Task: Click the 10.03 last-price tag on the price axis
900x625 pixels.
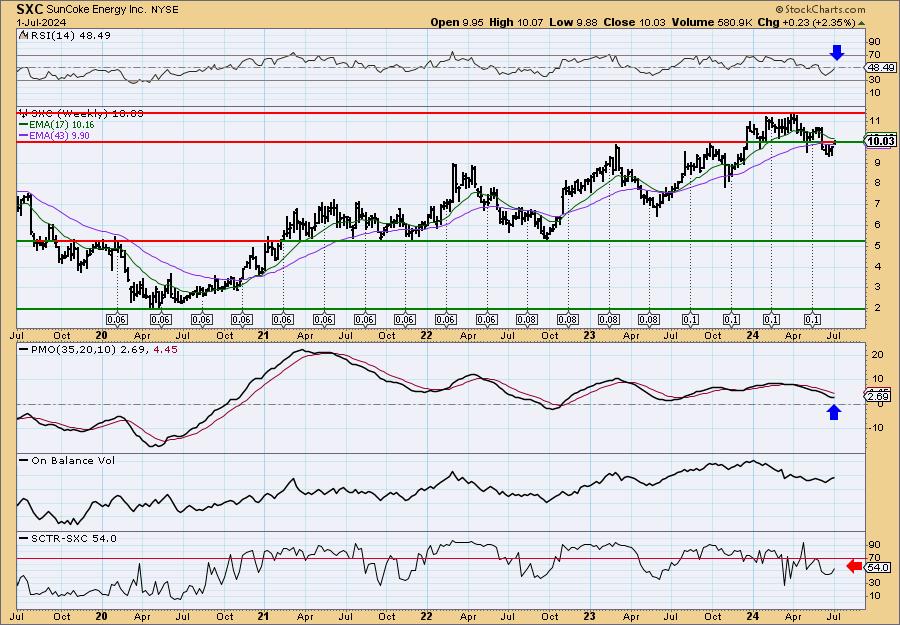Action: 880,142
